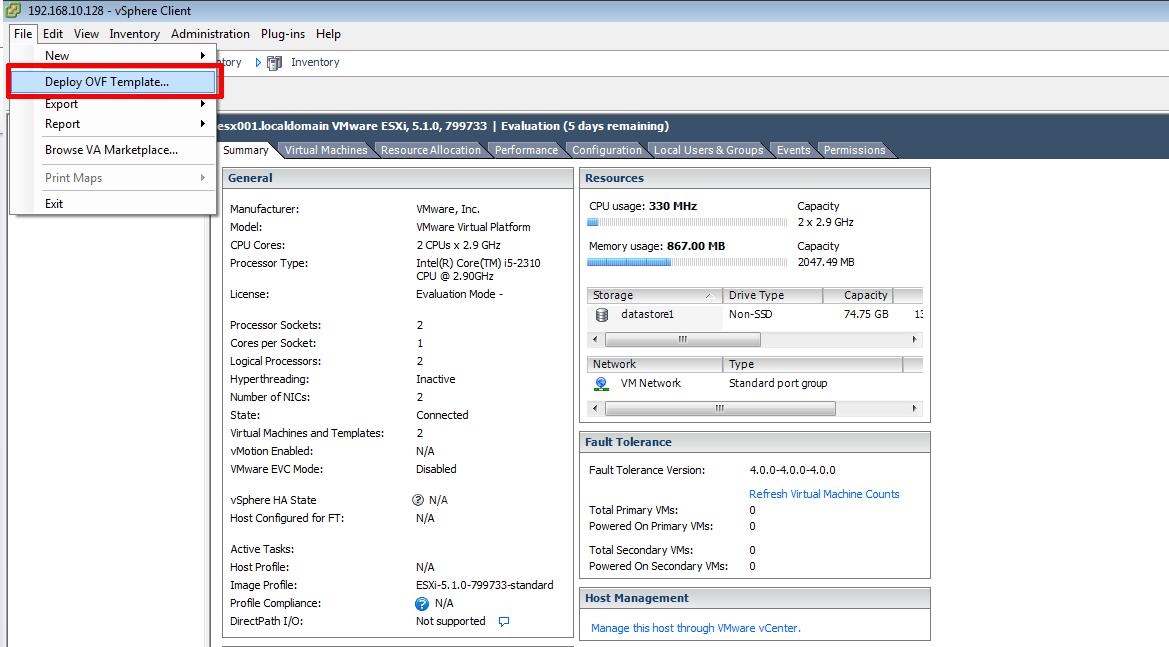Click the Inventory icon in breadcrumb bar
Screen dimensions: 1169x647
pyautogui.click(x=274, y=63)
